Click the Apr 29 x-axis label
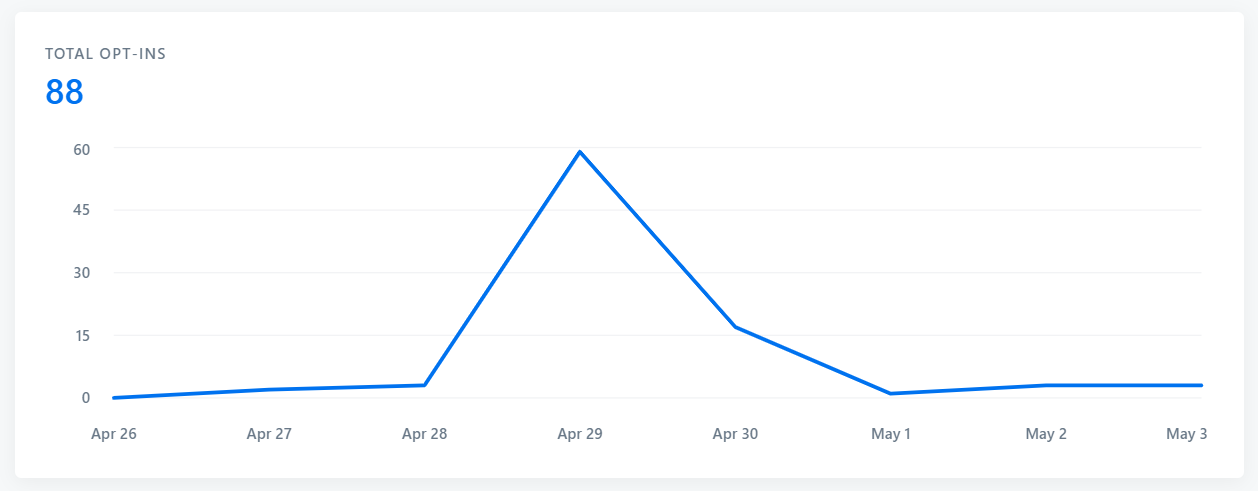The width and height of the screenshot is (1258, 491). pos(580,434)
